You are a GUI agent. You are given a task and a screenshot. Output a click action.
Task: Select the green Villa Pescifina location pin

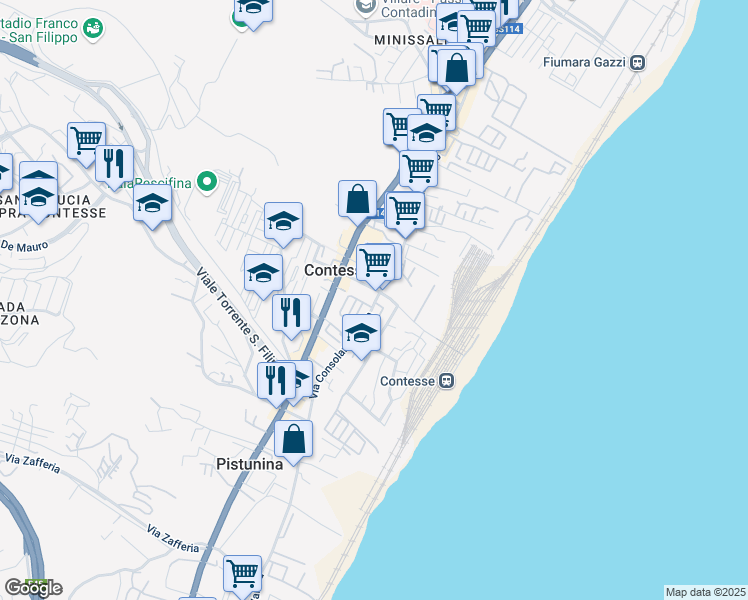tap(207, 182)
